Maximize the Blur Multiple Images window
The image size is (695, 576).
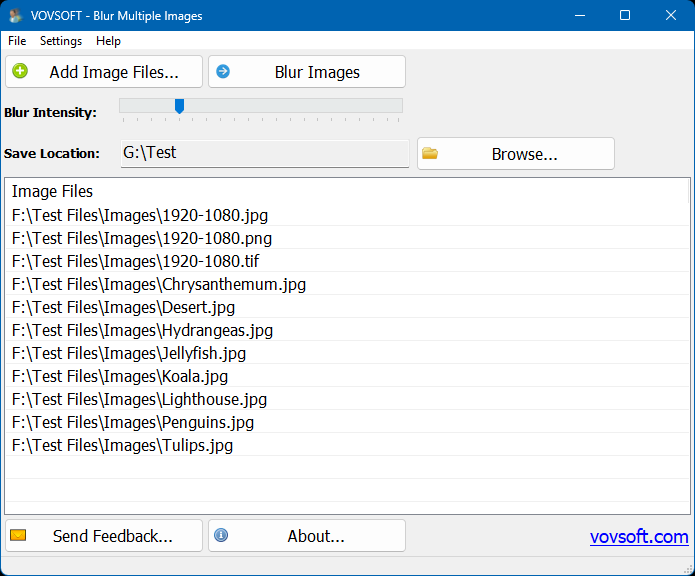(x=625, y=16)
